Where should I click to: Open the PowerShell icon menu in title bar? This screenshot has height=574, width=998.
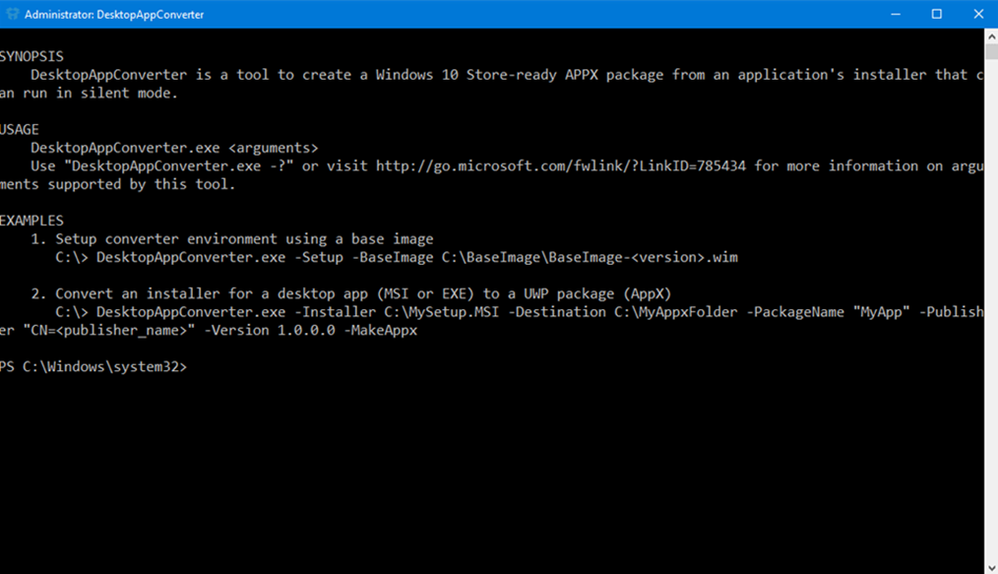(12, 14)
